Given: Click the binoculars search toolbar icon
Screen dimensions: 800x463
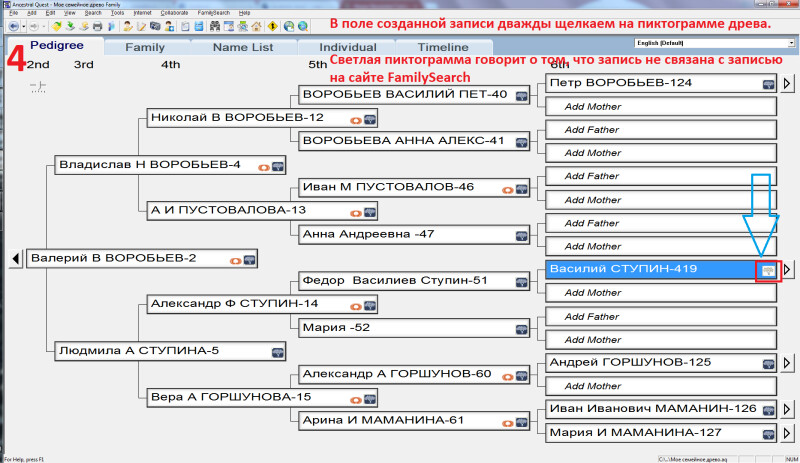Looking at the screenshot, I should [215, 26].
